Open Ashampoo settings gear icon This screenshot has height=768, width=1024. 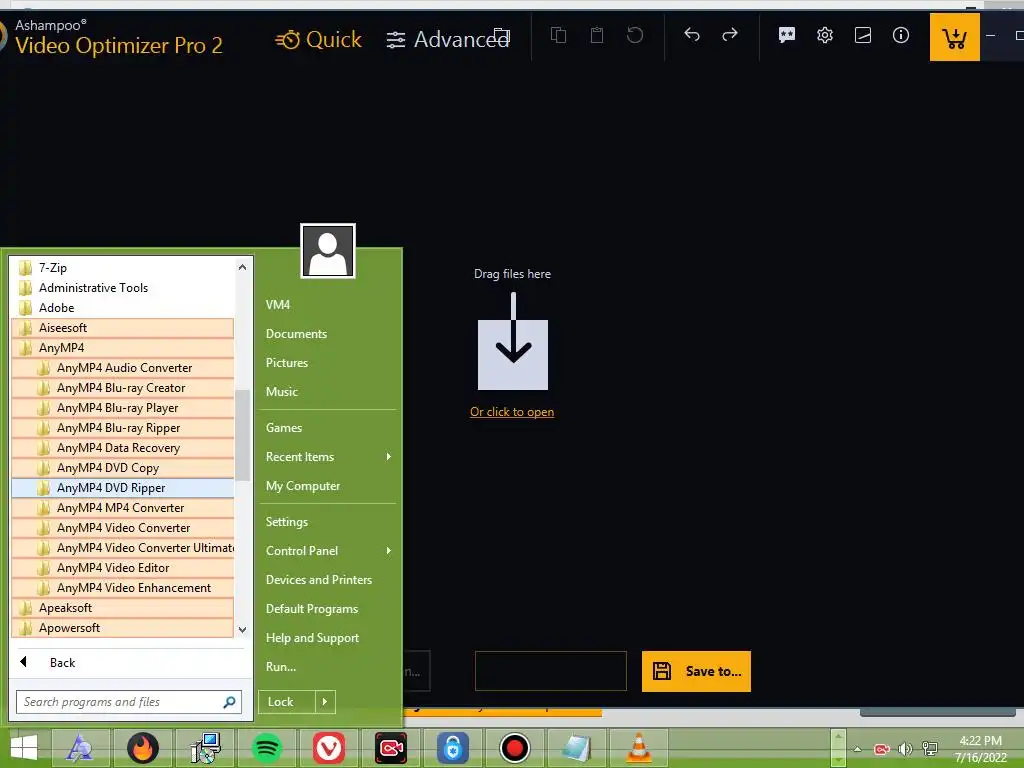coord(825,35)
